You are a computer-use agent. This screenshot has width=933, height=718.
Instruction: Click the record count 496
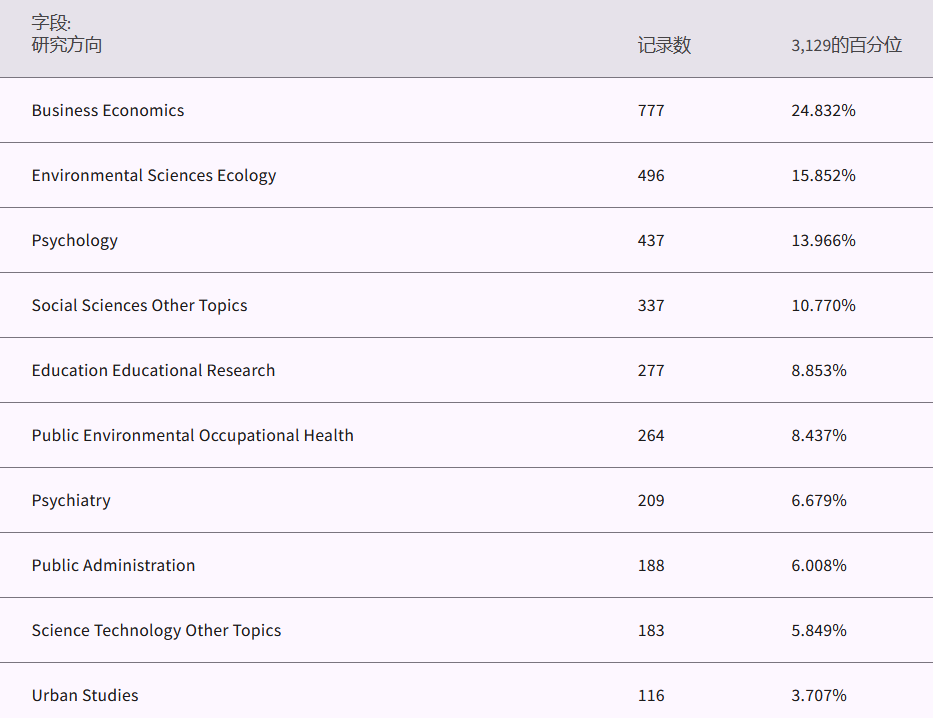(651, 175)
